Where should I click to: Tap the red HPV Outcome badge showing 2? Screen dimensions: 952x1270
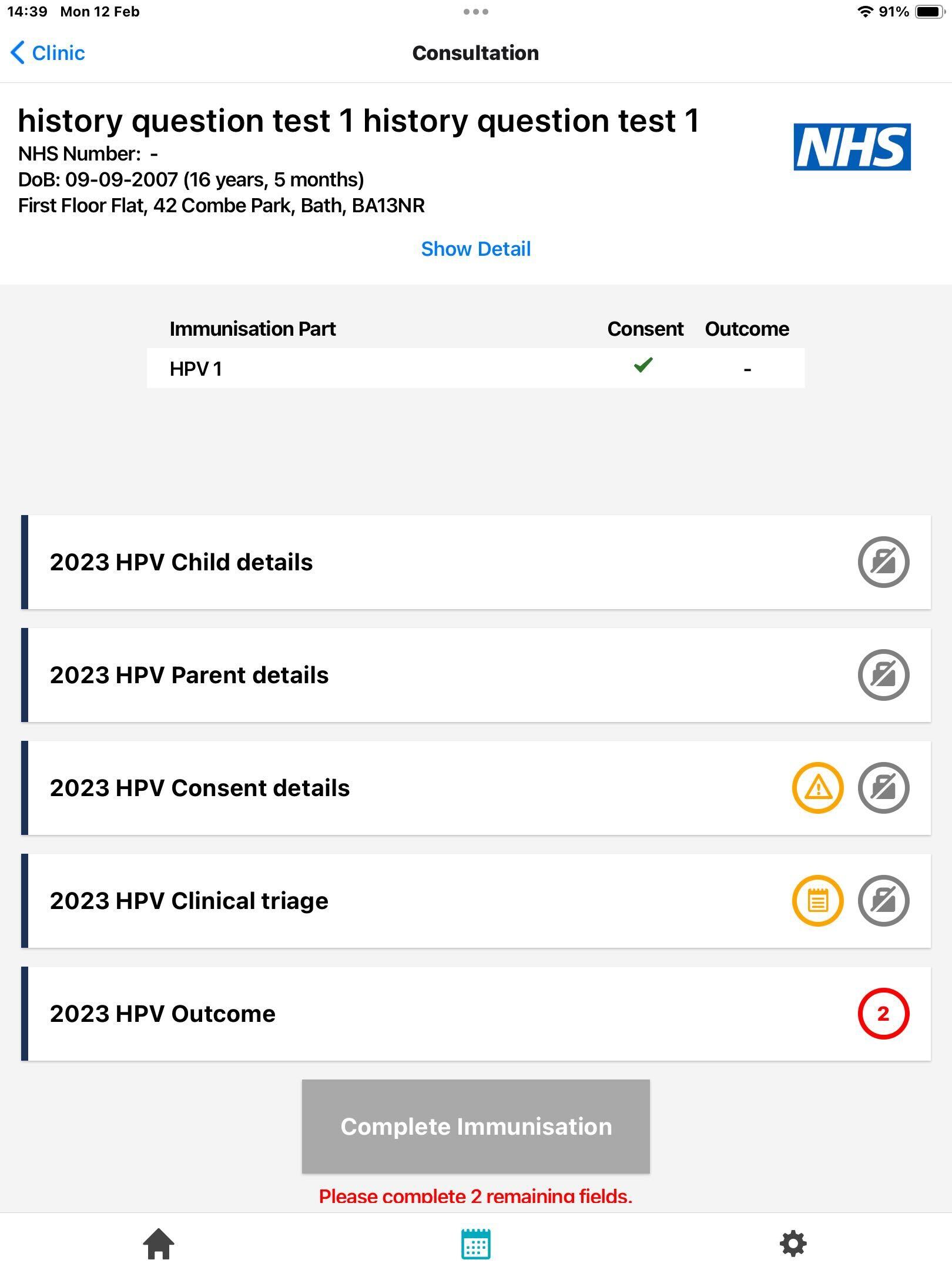tap(883, 1014)
